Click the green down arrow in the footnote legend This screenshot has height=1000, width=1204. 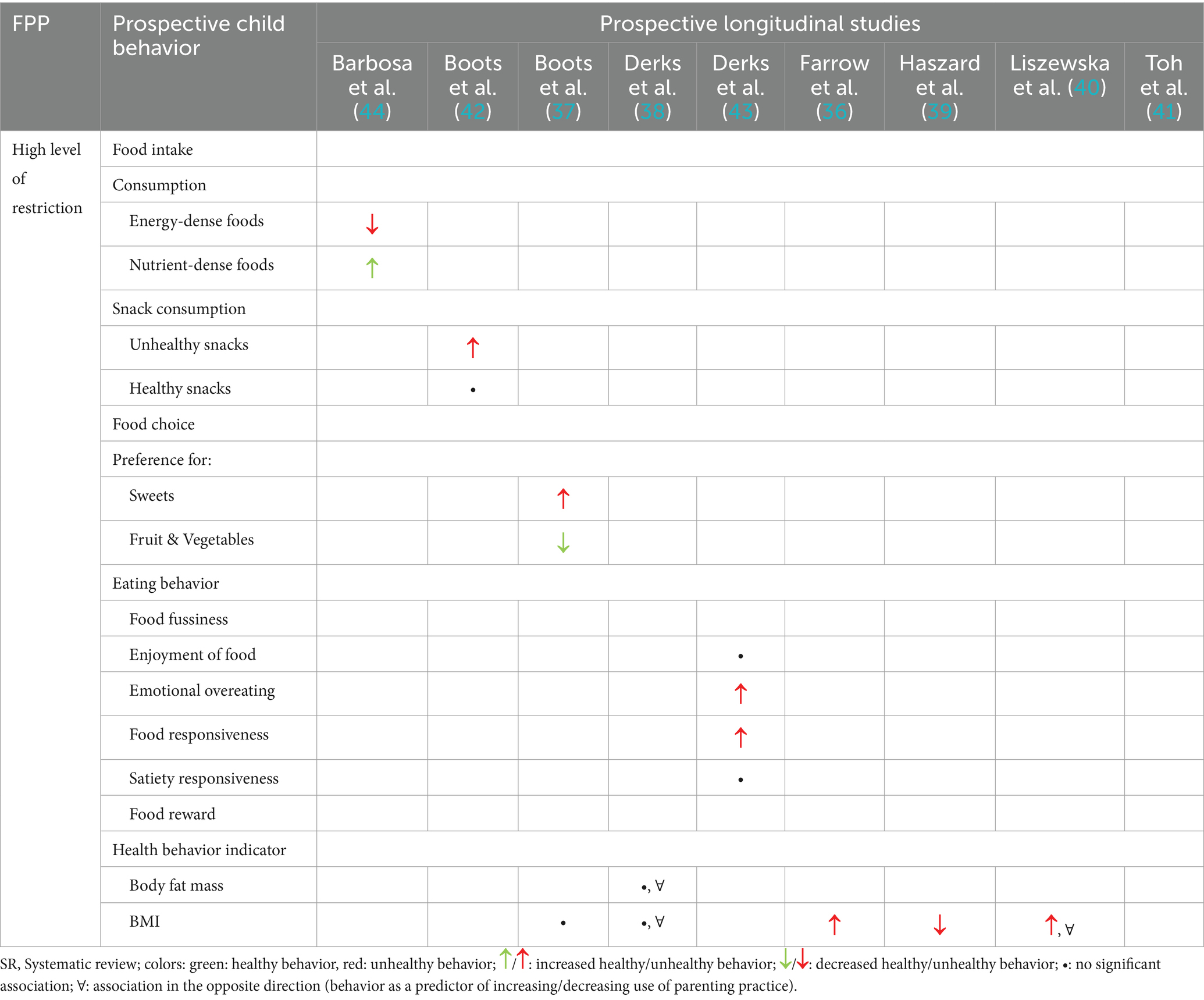click(x=785, y=959)
